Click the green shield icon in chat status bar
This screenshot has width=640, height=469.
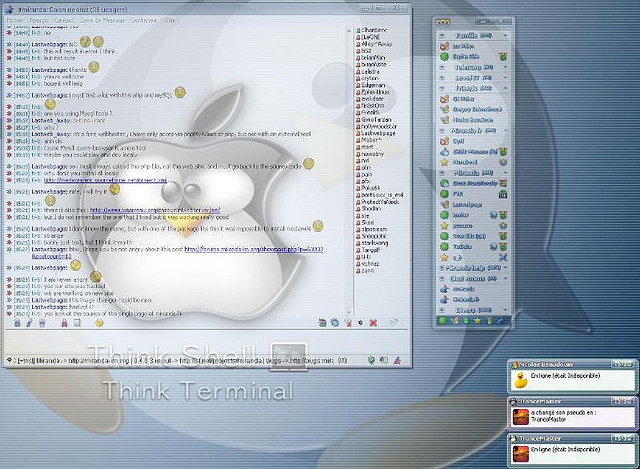(x=371, y=359)
